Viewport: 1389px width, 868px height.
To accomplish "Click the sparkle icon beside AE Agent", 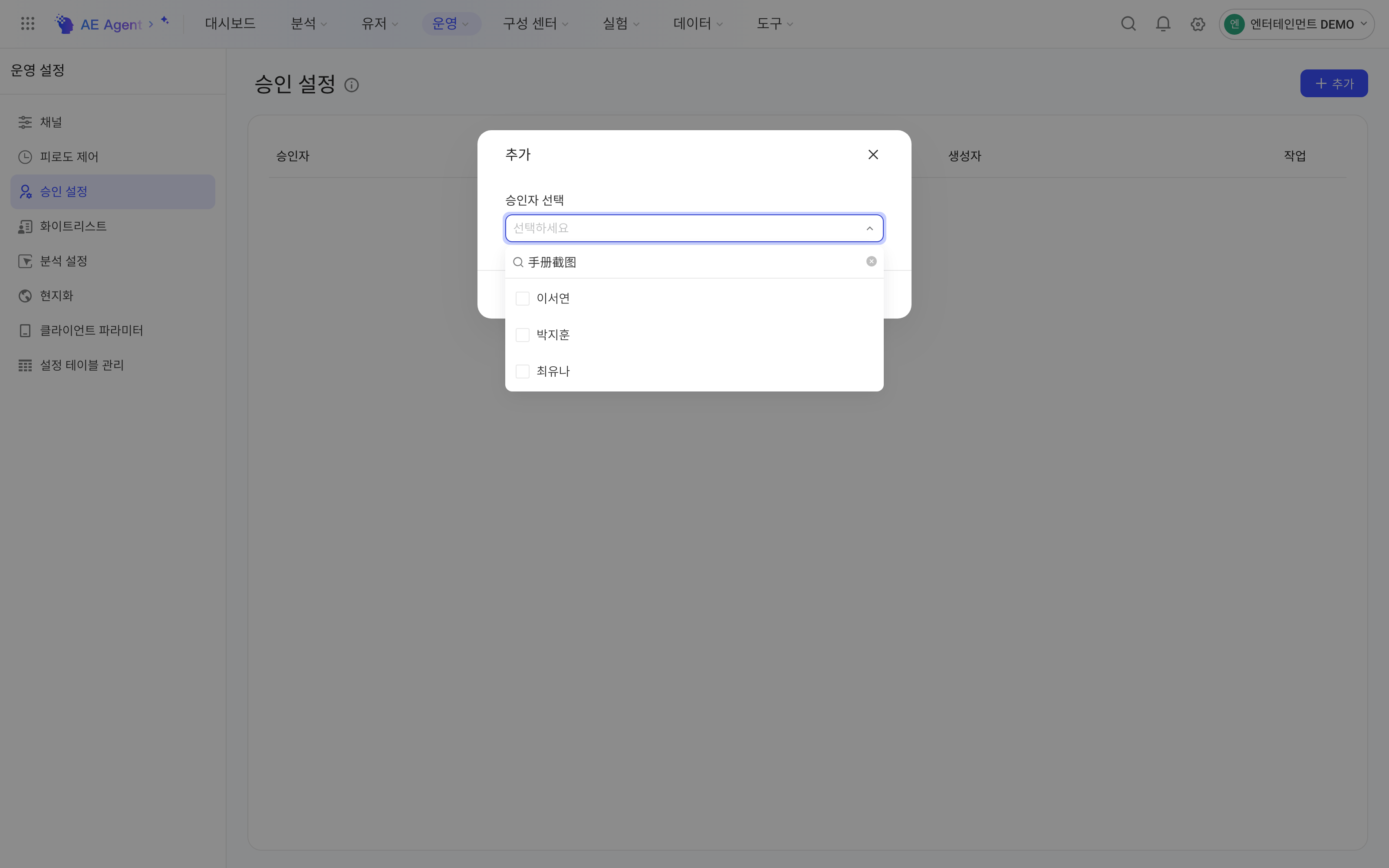I will click(x=165, y=21).
